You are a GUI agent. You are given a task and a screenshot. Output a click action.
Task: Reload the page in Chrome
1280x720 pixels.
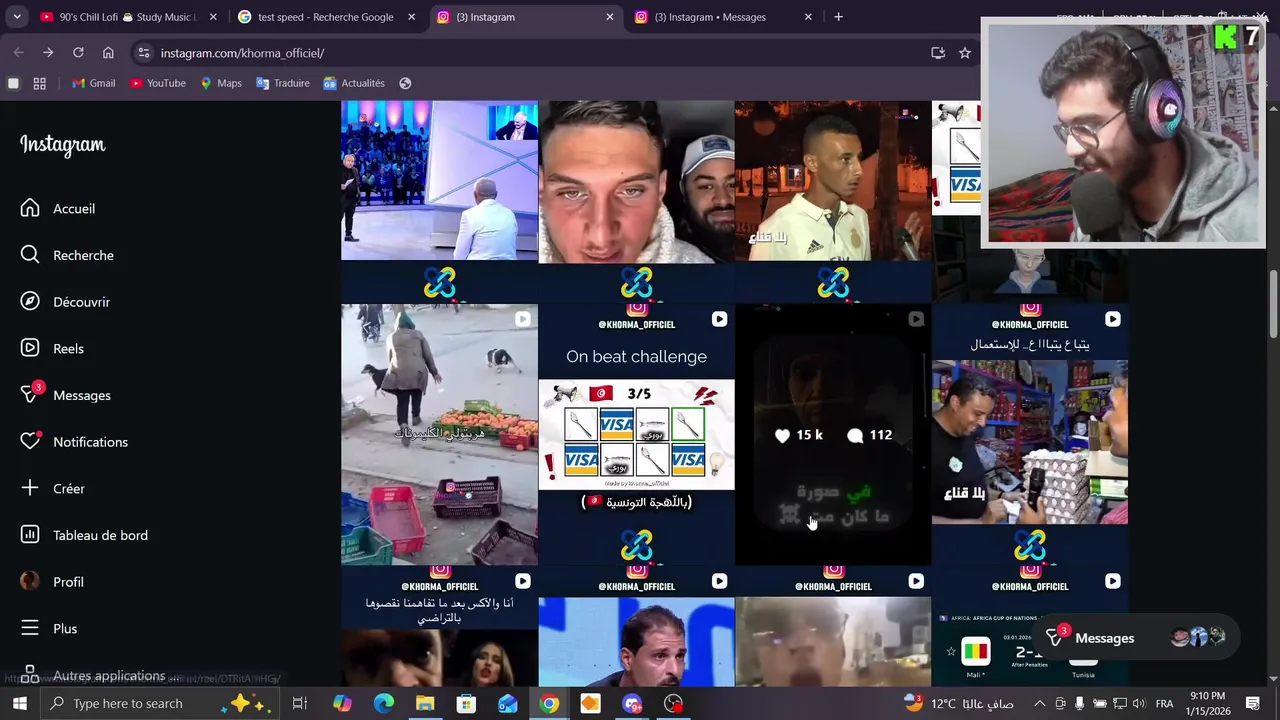coord(78,53)
